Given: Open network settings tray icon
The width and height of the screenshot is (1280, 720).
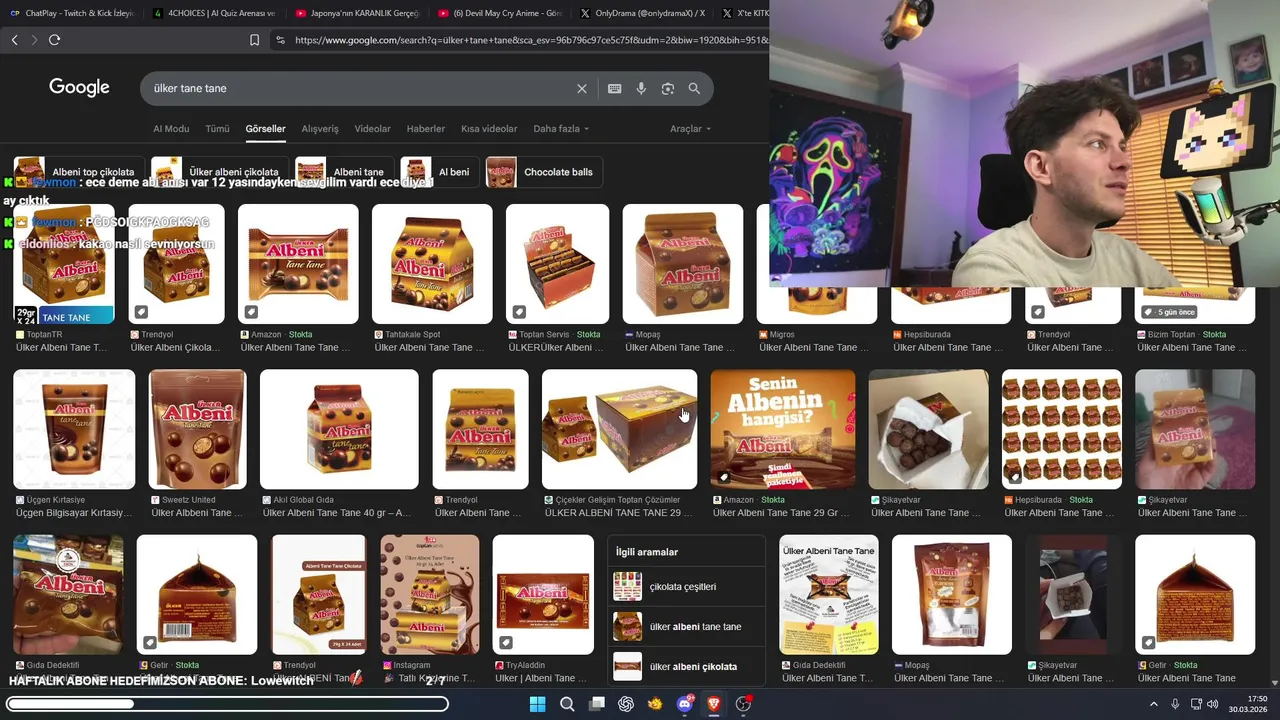Looking at the screenshot, I should point(1196,704).
